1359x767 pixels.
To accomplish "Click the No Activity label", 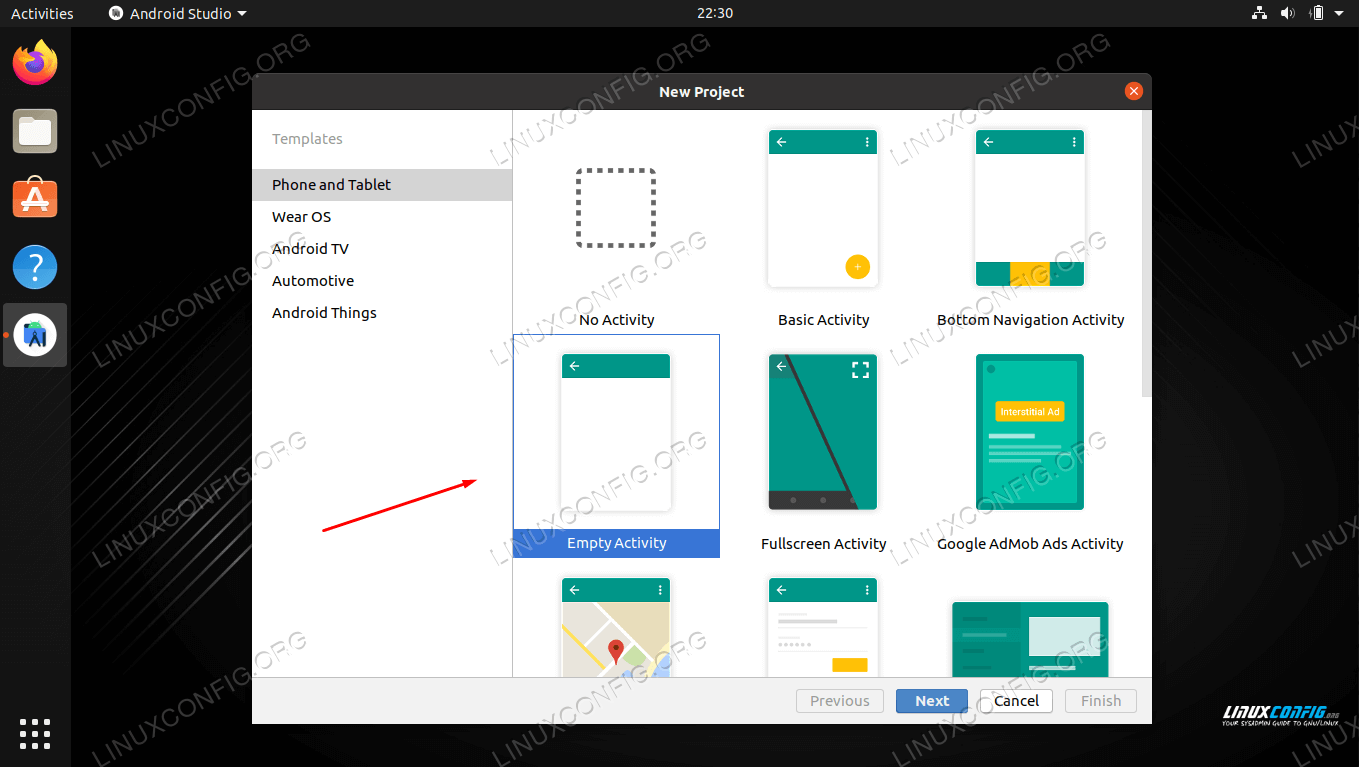I will point(617,320).
